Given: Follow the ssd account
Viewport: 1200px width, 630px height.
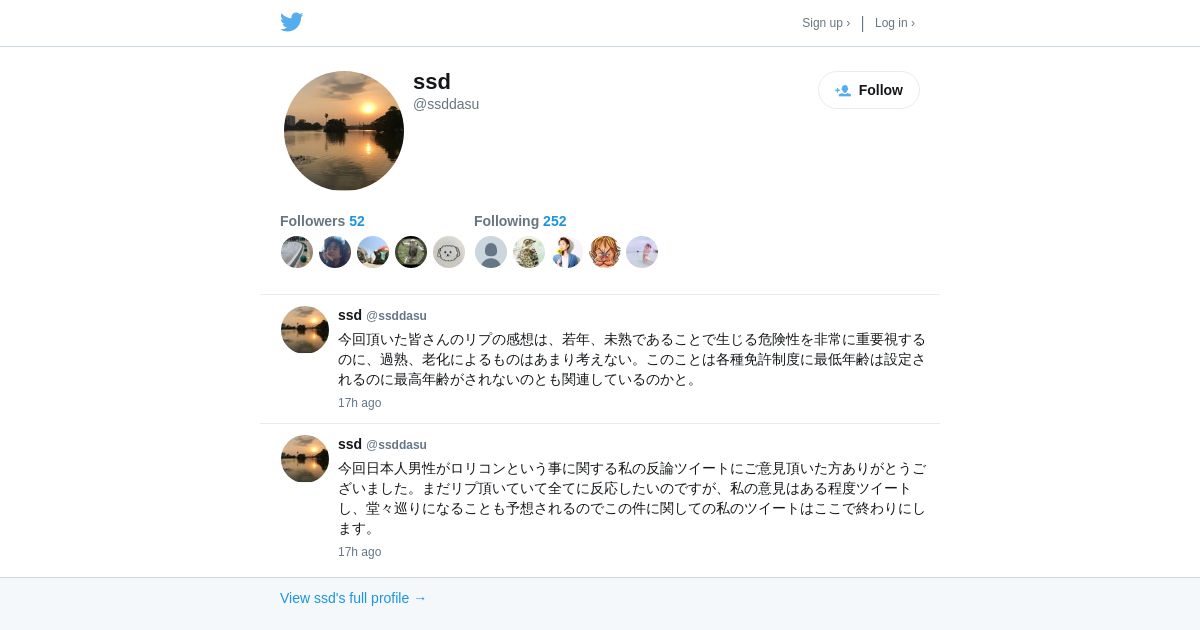Looking at the screenshot, I should click(869, 90).
